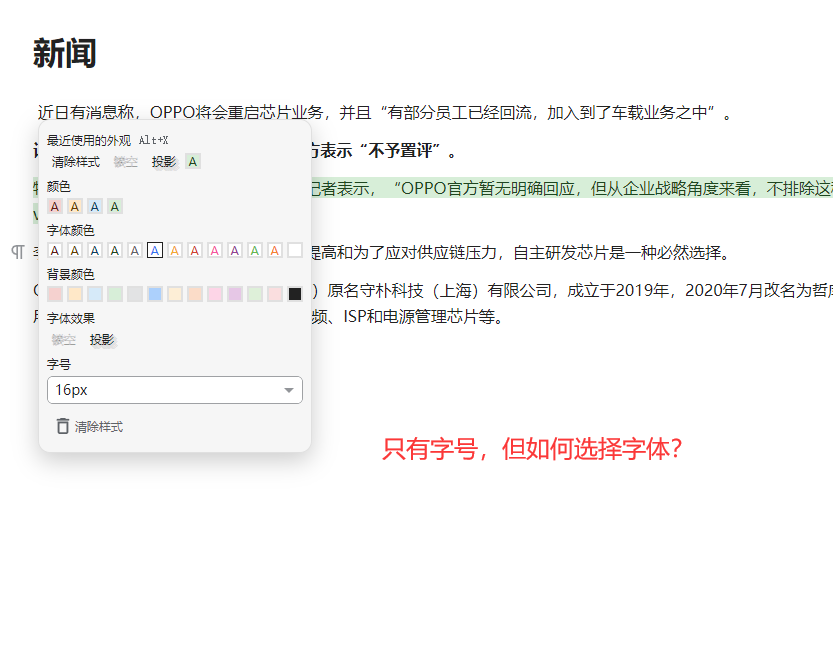Select the outlined bright blue A font color
The image size is (833, 658).
pyautogui.click(x=155, y=250)
